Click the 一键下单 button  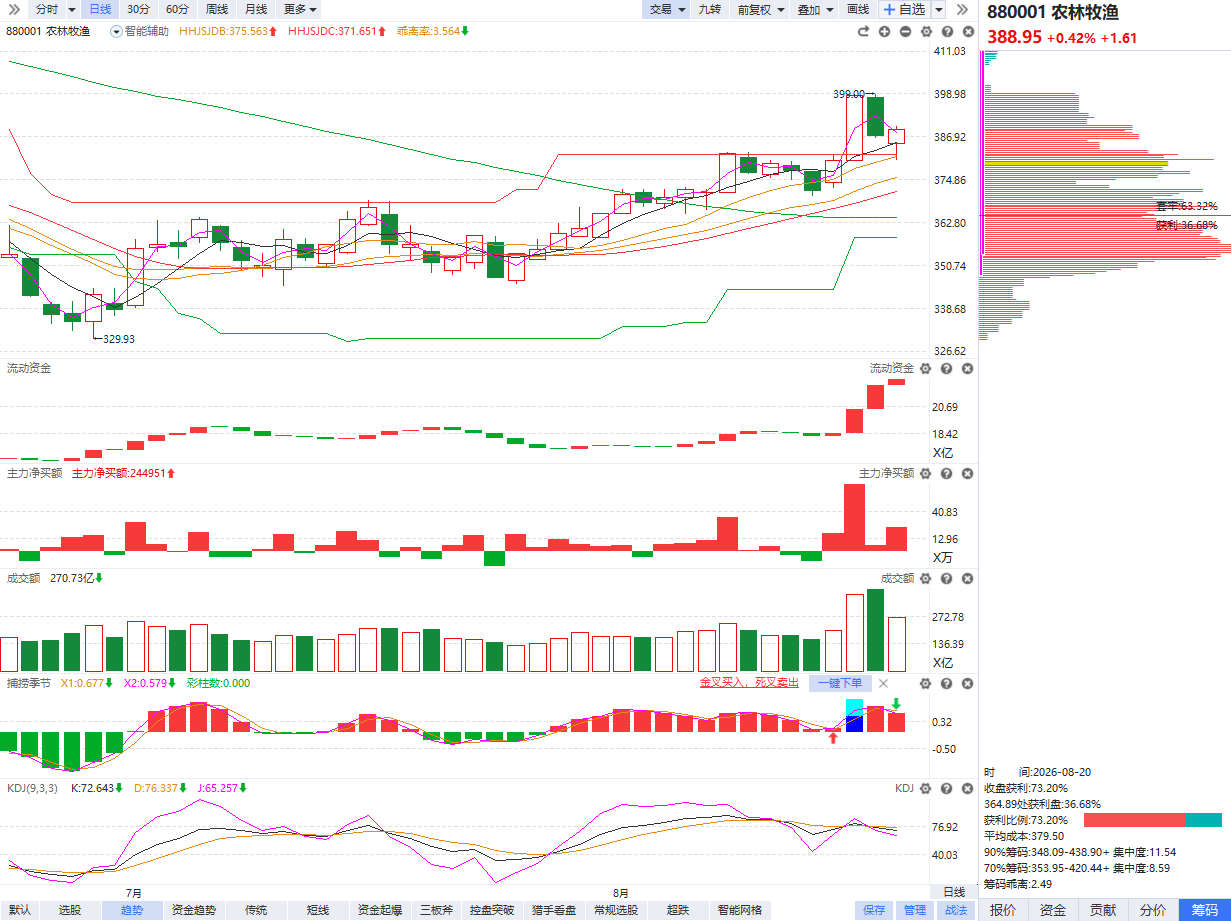point(839,683)
